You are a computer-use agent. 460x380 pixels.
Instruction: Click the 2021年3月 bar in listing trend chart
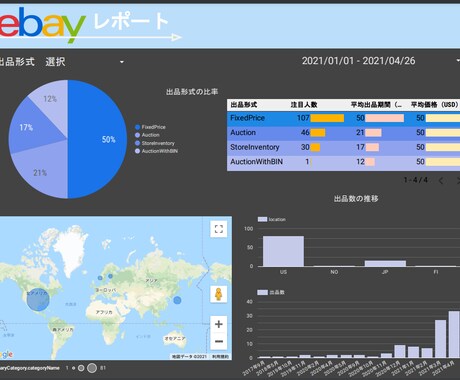click(440, 339)
